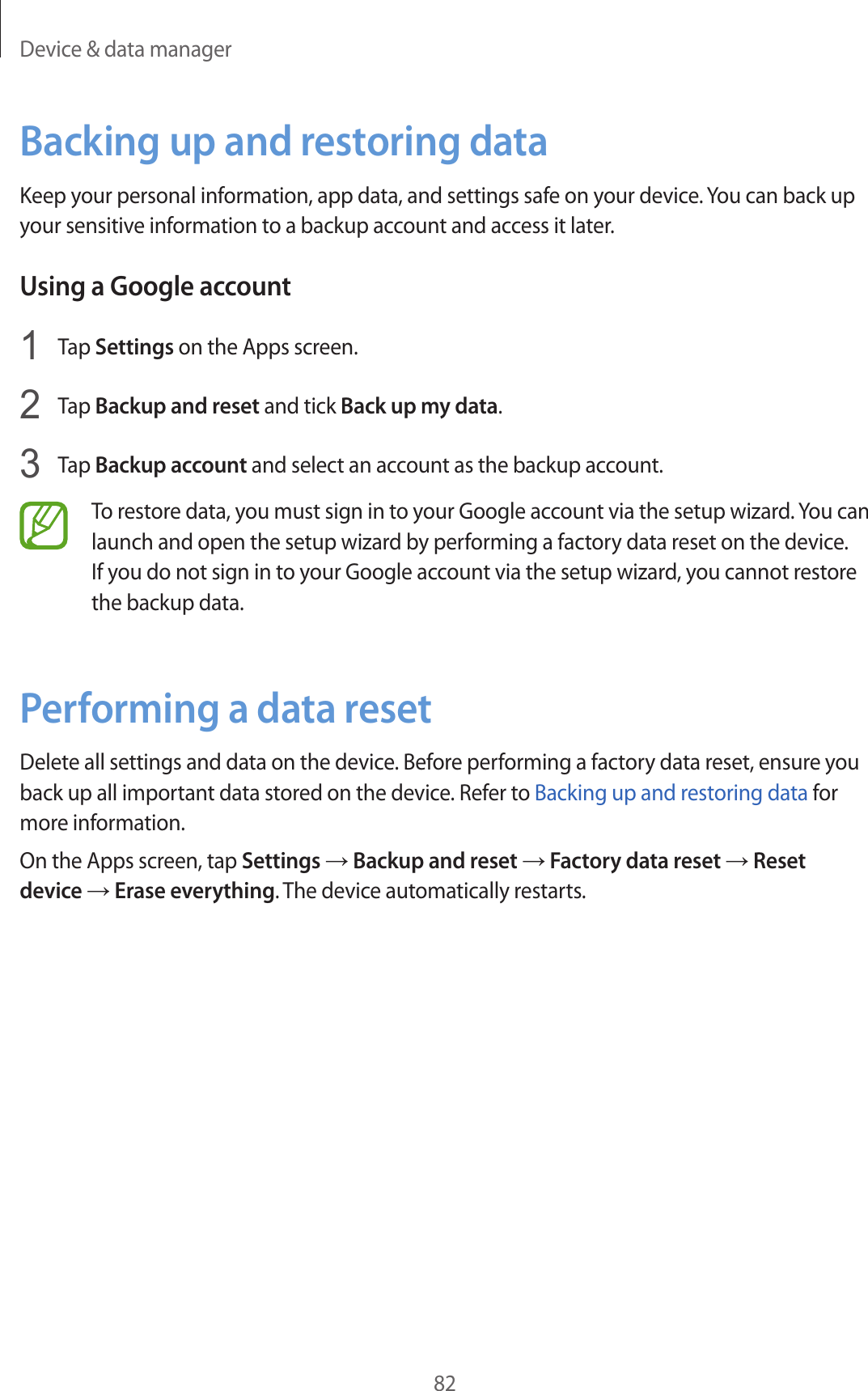Click the "Backing up and restoring data" main heading
Image resolution: width=868 pixels, height=1391 pixels.
(x=283, y=142)
